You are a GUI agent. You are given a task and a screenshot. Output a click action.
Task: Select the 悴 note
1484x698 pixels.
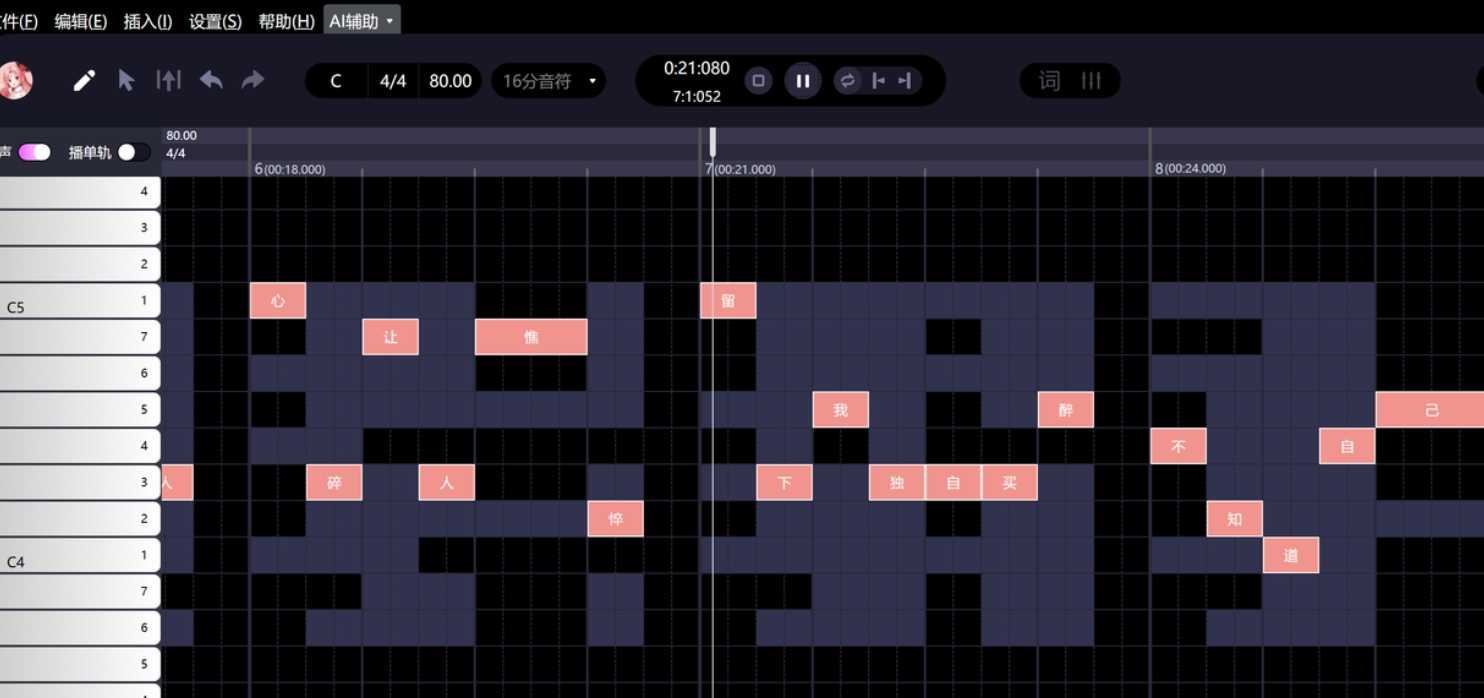tap(615, 518)
